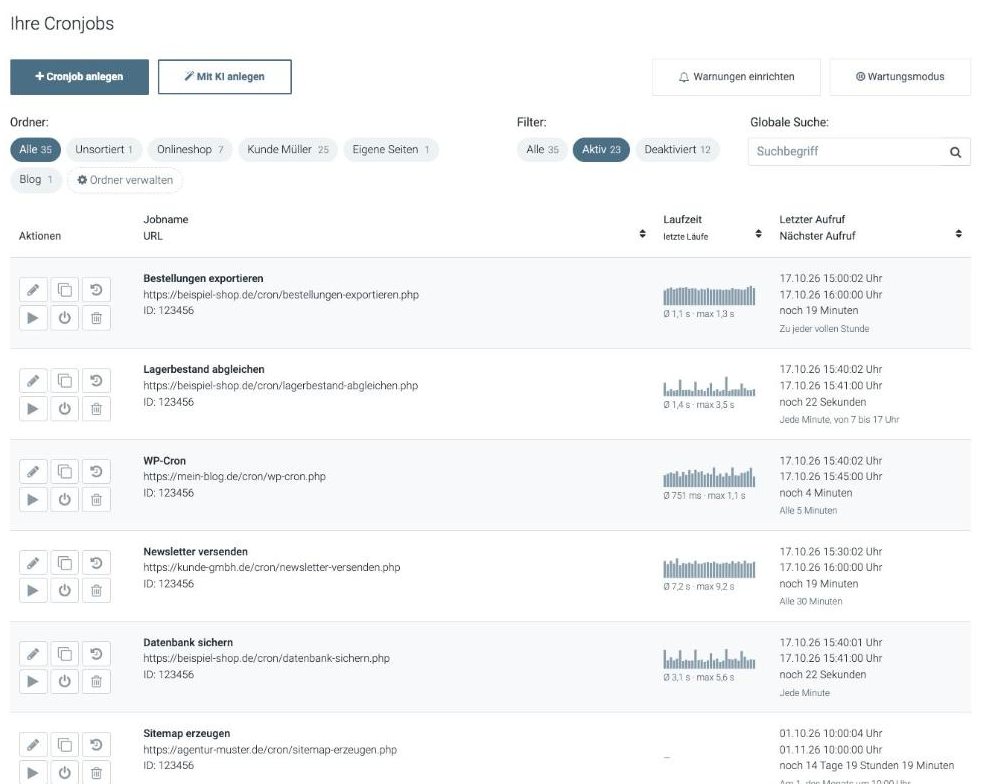Edit the Bestellungen exportieren job
This screenshot has width=982, height=784.
click(33, 290)
